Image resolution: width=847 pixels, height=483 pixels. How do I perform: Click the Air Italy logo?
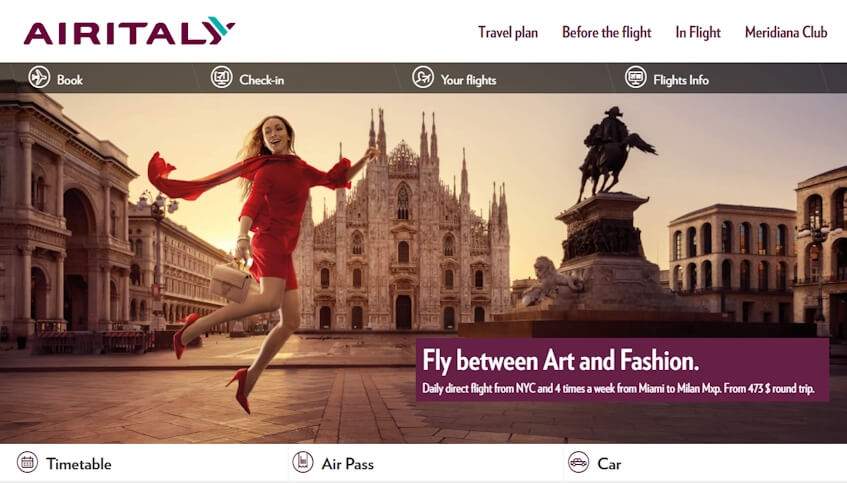click(130, 31)
